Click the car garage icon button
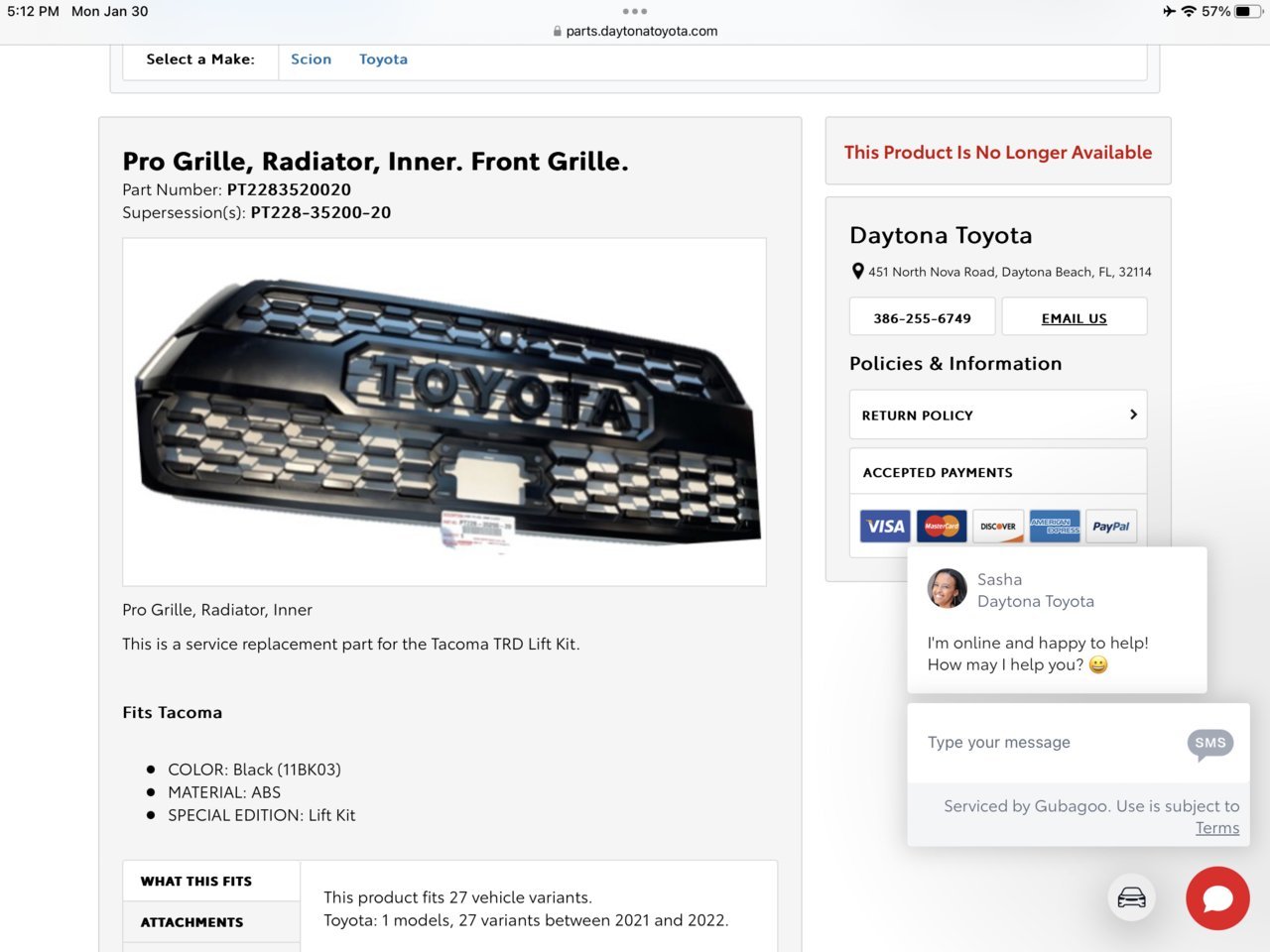Image resolution: width=1270 pixels, height=952 pixels. click(1131, 898)
